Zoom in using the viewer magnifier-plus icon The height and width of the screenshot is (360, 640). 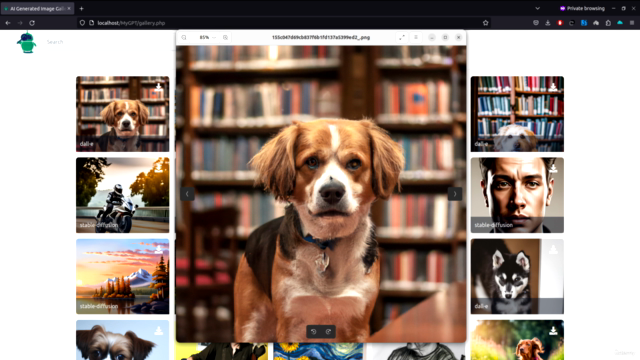tap(225, 37)
